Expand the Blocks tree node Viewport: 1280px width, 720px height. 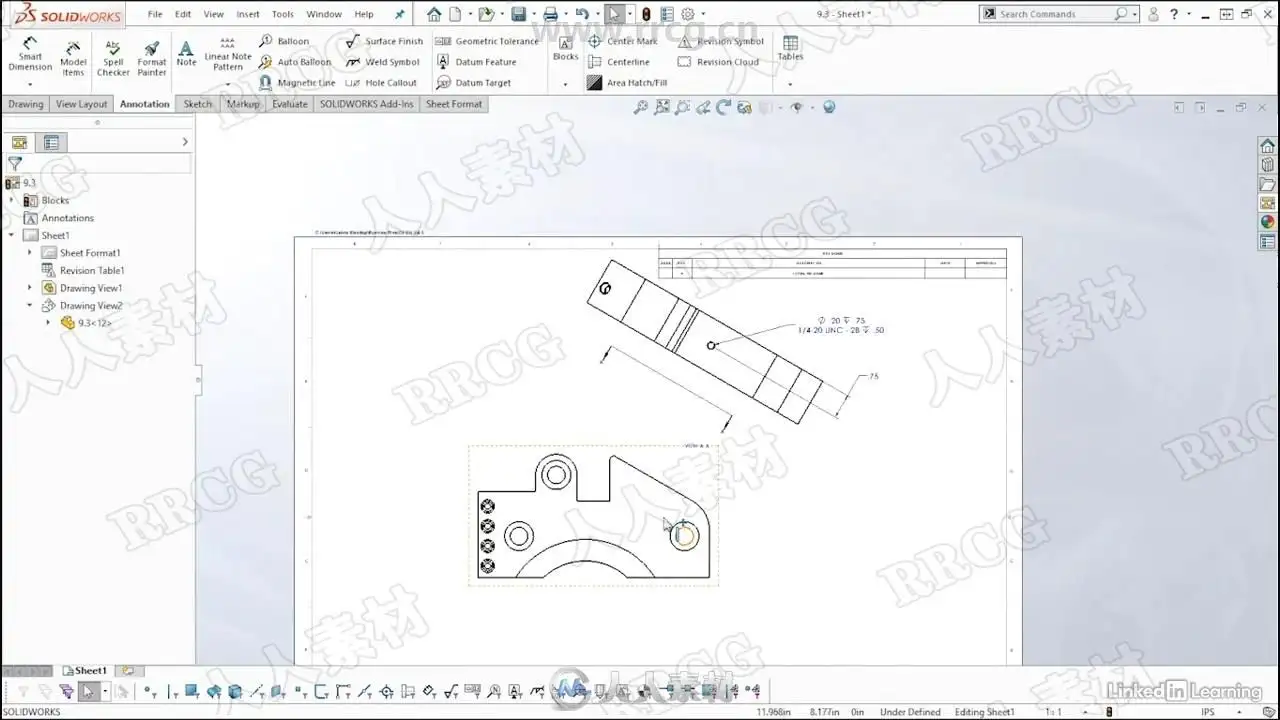(x=12, y=200)
